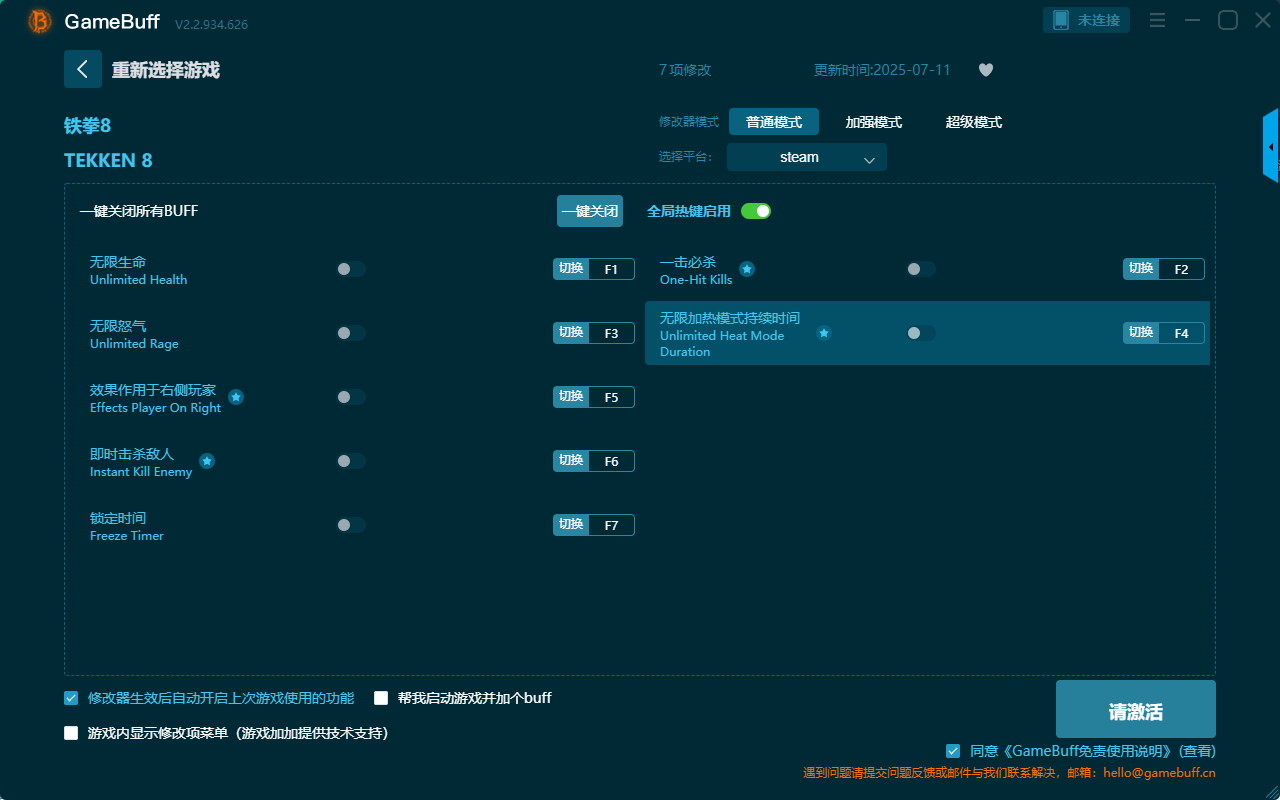Click the heart favorite icon
1280x800 pixels.
pos(985,70)
